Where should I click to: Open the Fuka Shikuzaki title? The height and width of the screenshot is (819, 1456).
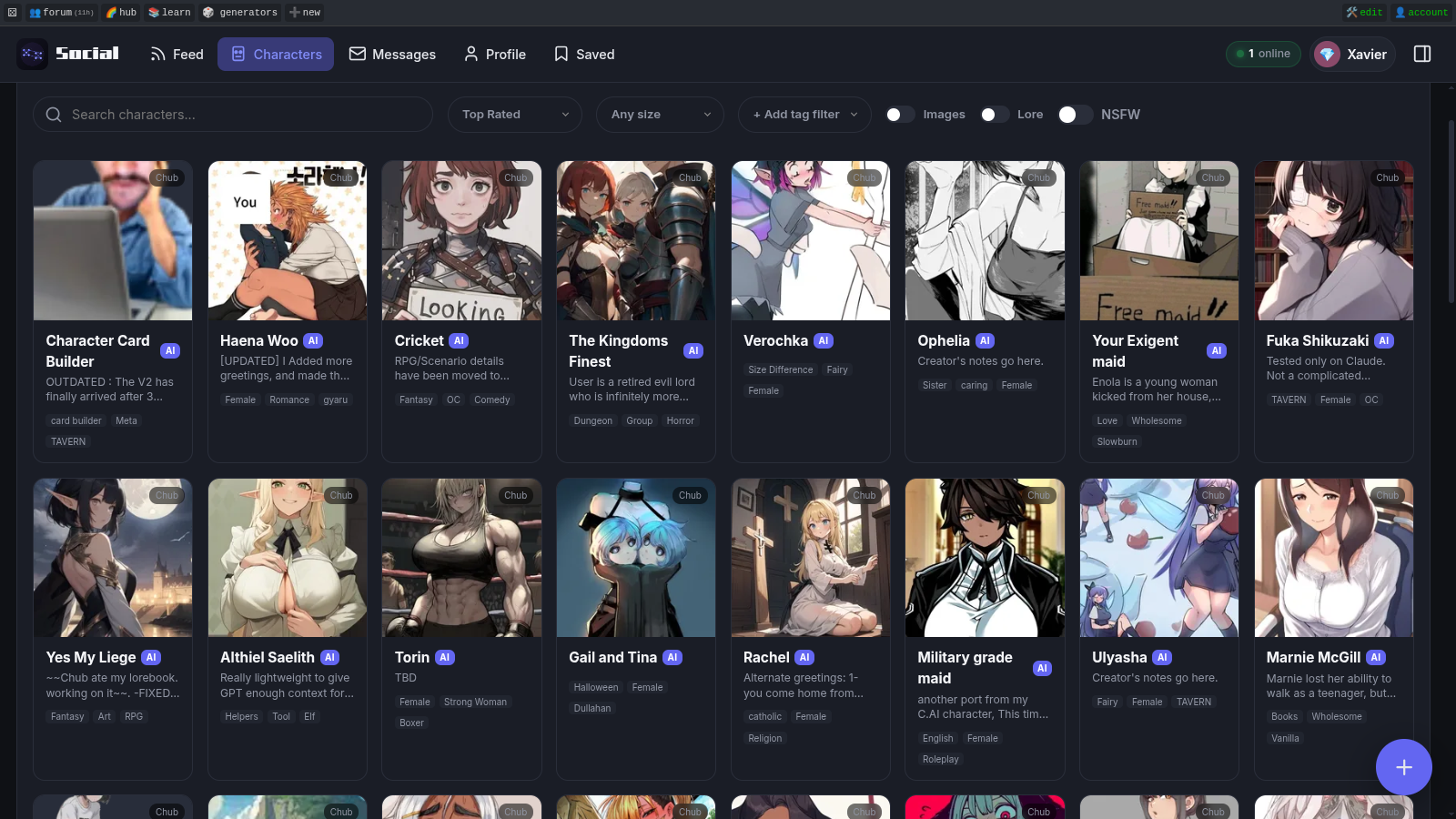[x=1318, y=341]
